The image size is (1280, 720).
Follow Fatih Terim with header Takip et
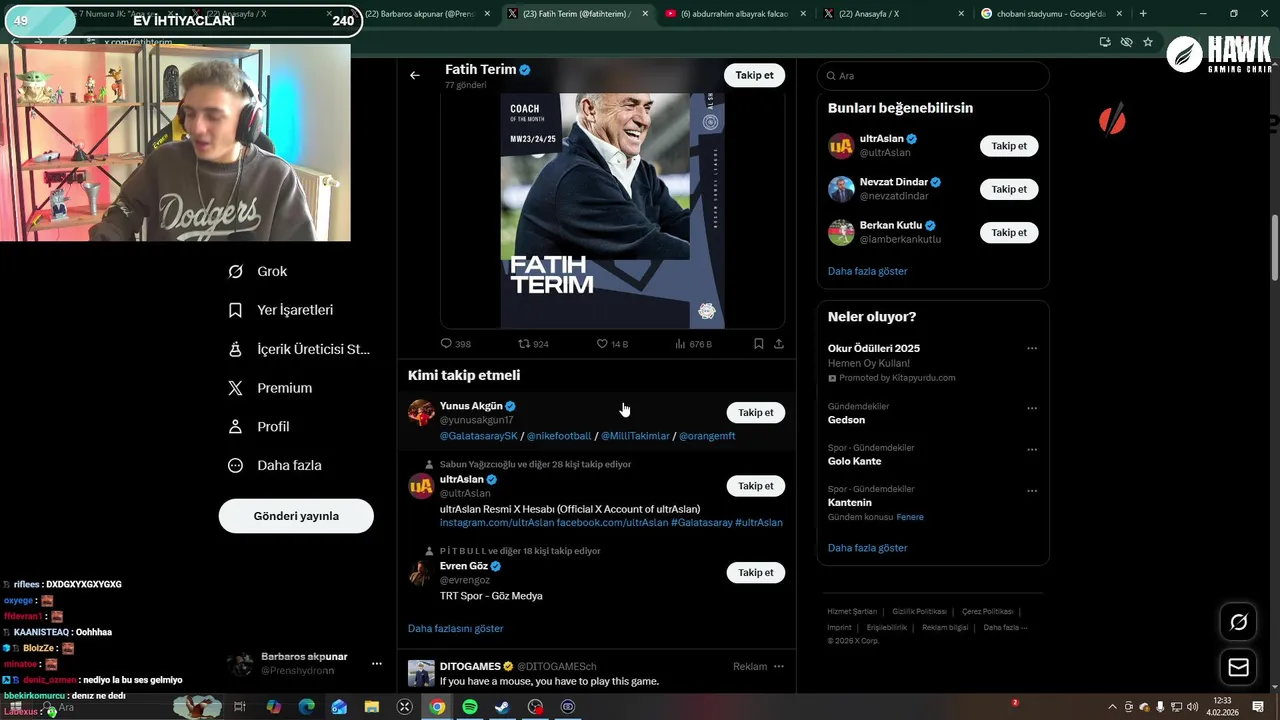click(x=754, y=75)
